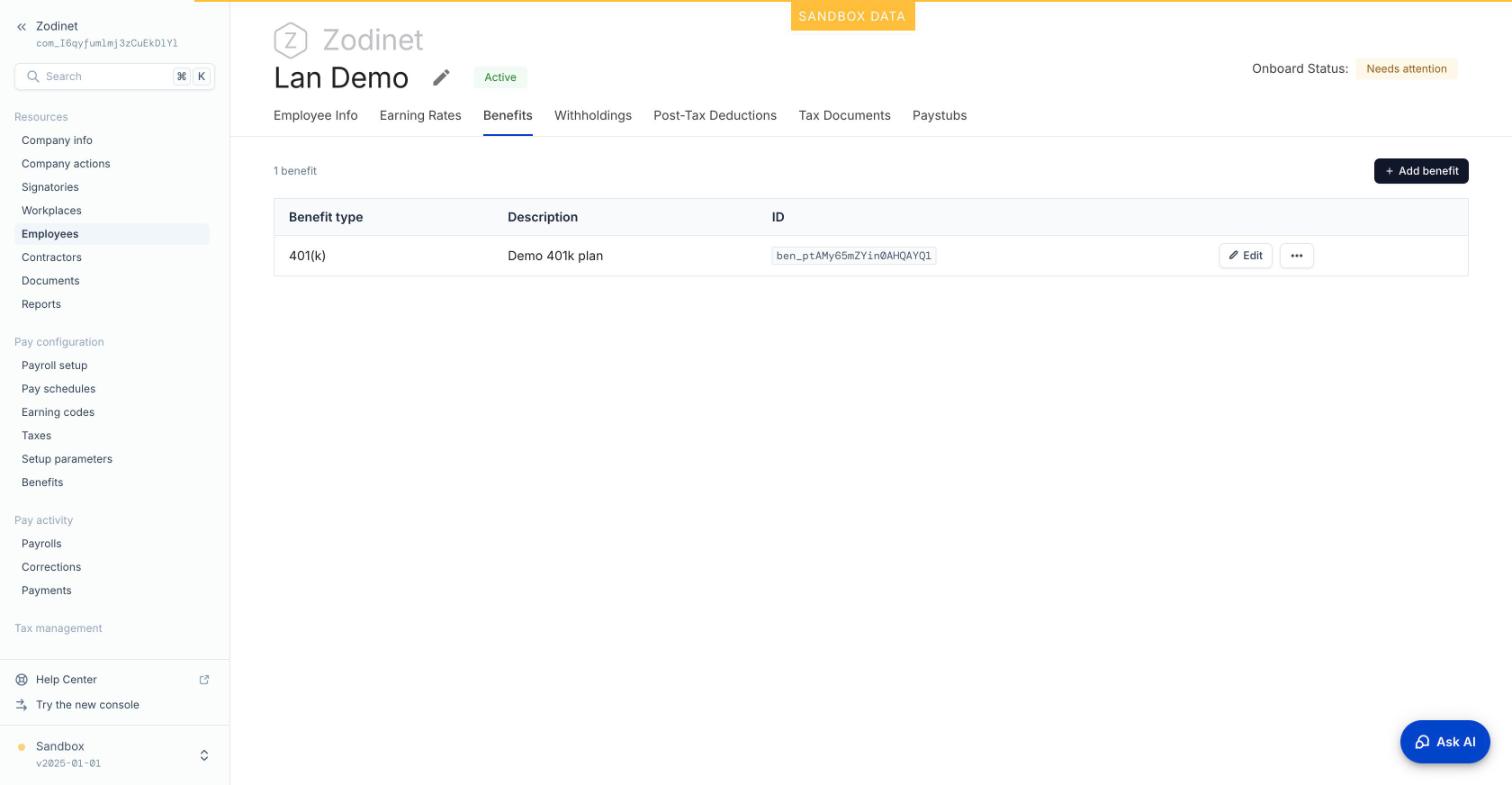Open Signatories page

point(50,188)
